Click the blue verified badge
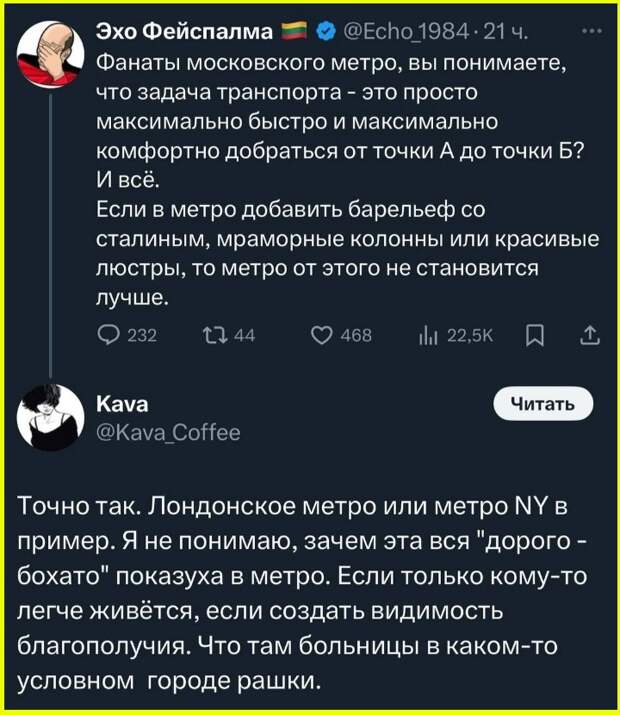 click(x=324, y=32)
